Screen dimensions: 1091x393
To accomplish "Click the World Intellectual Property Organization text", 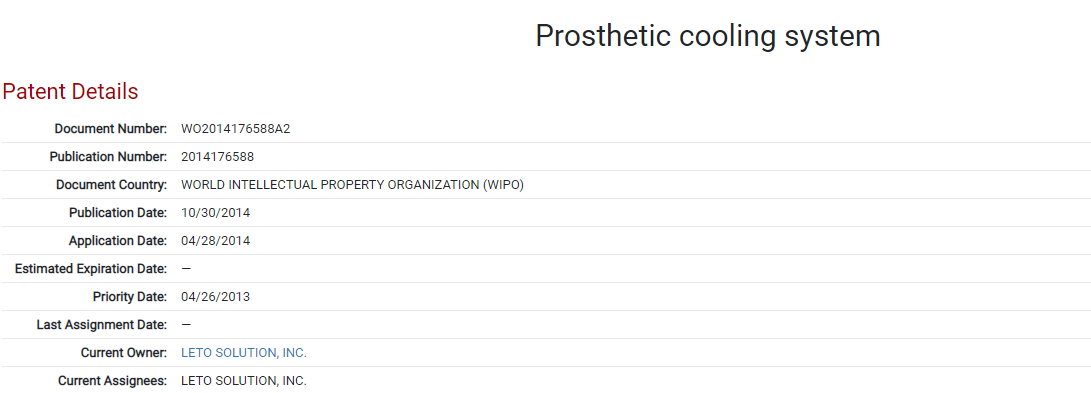I will click(x=352, y=185).
